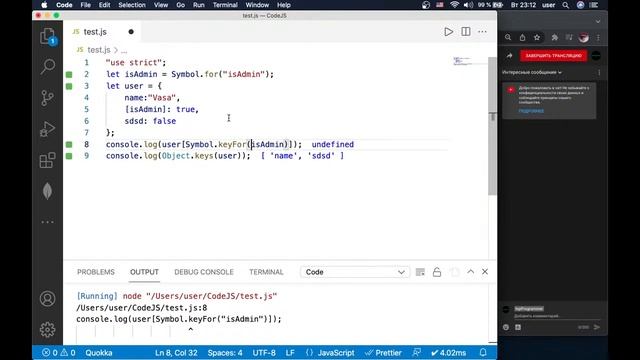The image size is (640, 360).
Task: Split the editor to the right
Action: (x=466, y=32)
